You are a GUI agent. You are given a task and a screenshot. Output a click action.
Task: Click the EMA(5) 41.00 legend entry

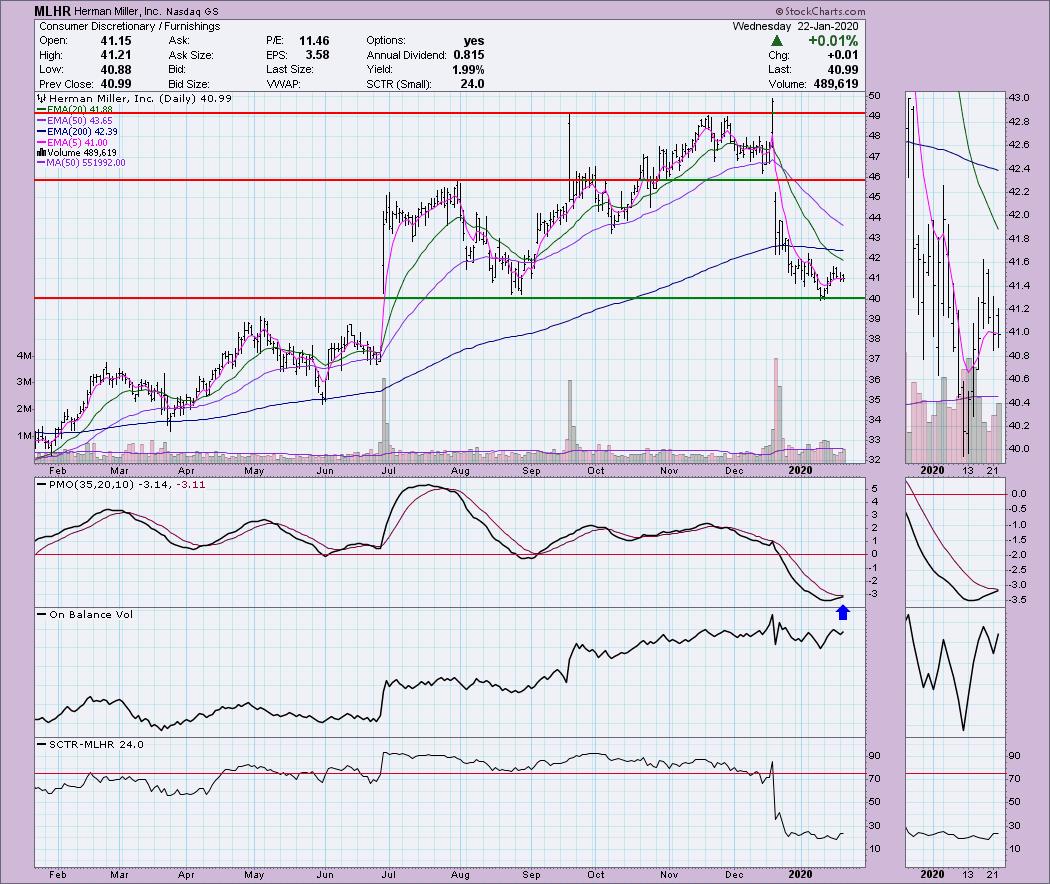pos(72,143)
